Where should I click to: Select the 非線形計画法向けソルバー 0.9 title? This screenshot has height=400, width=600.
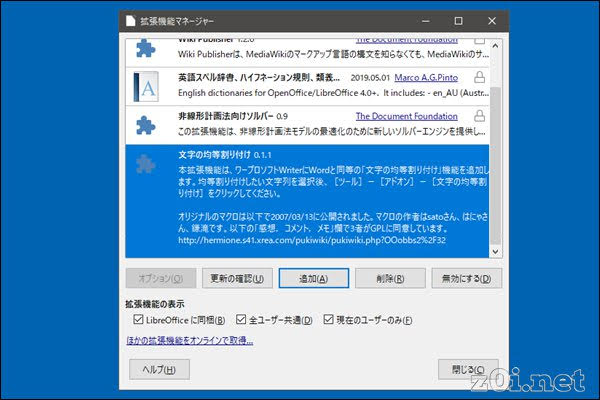coord(233,116)
